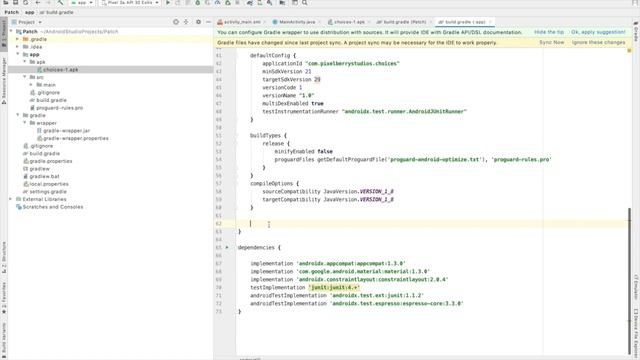Click the Save All toolbar icon
The image size is (640, 360).
click(x=16, y=2)
